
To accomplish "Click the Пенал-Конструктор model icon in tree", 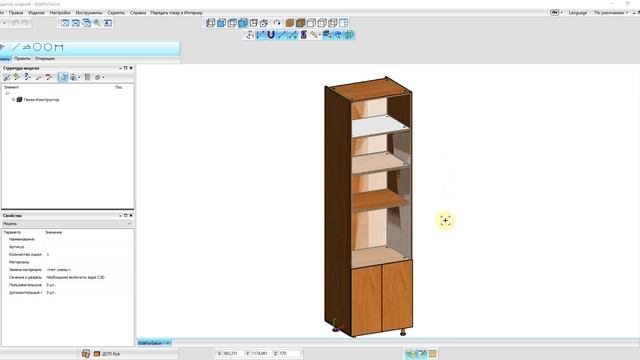I will coord(19,100).
